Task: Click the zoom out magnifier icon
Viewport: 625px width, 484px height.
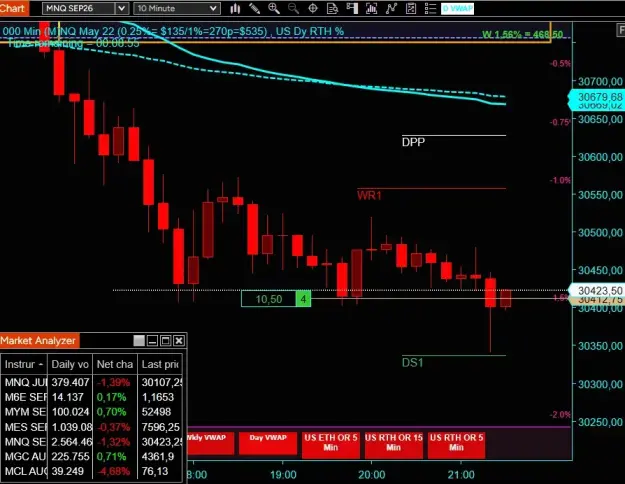Action: 293,8
